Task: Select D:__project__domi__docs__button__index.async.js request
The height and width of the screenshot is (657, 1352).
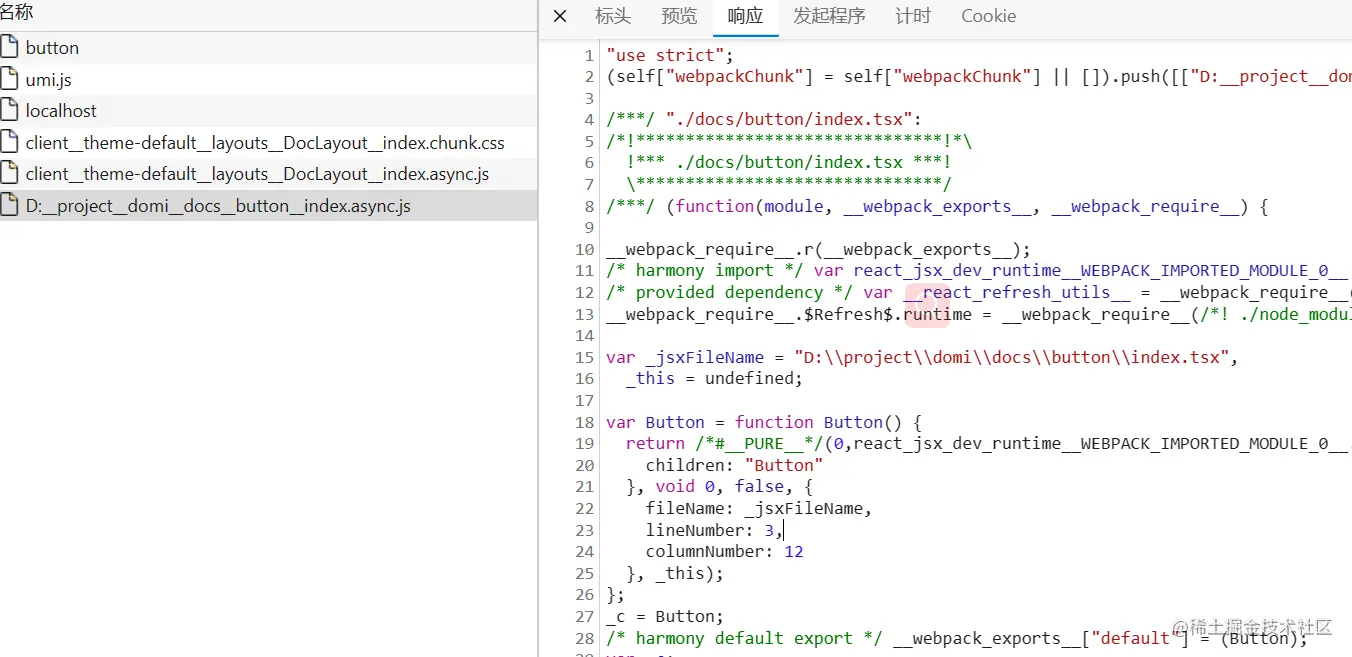Action: point(268,205)
